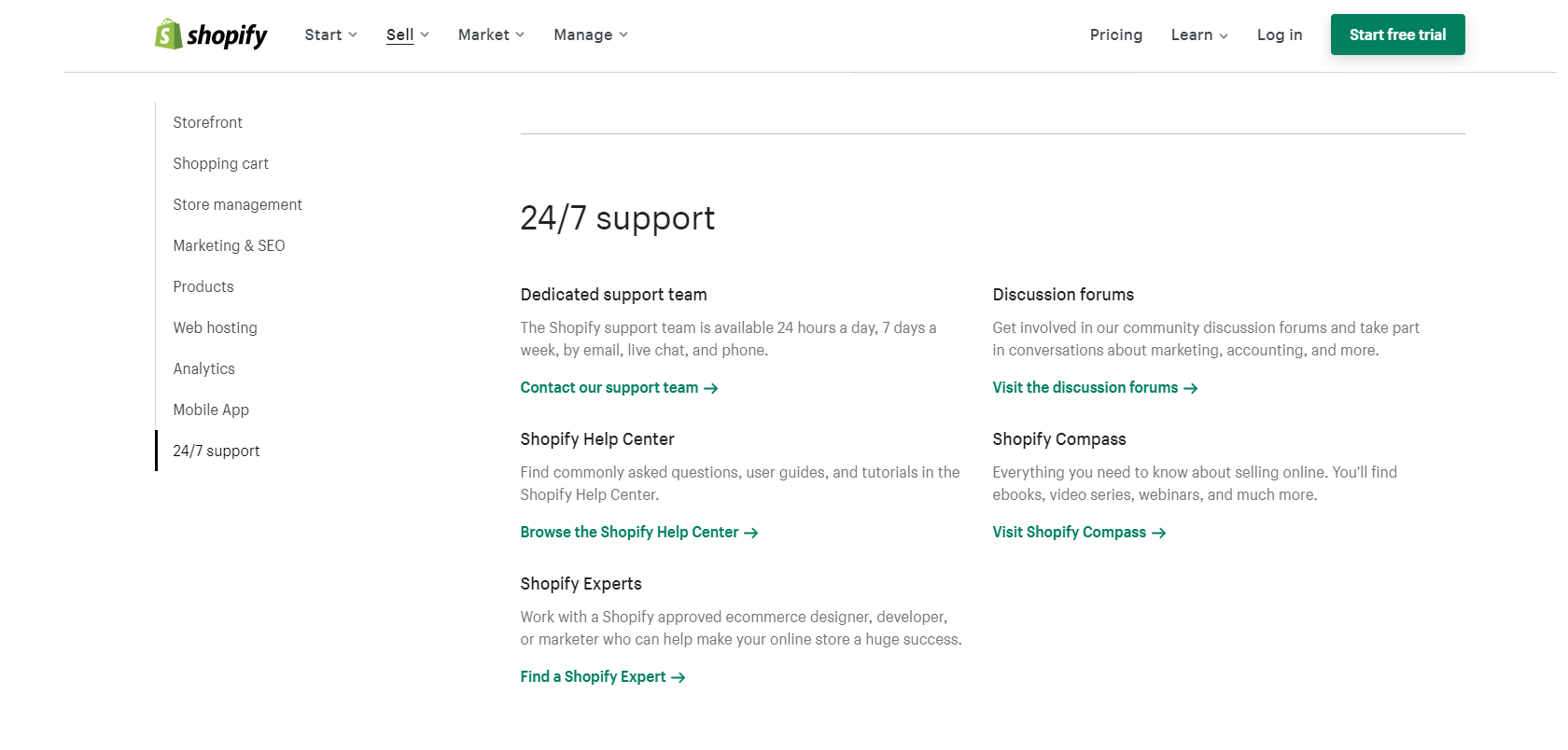
Task: Open Store management section
Action: (237, 204)
